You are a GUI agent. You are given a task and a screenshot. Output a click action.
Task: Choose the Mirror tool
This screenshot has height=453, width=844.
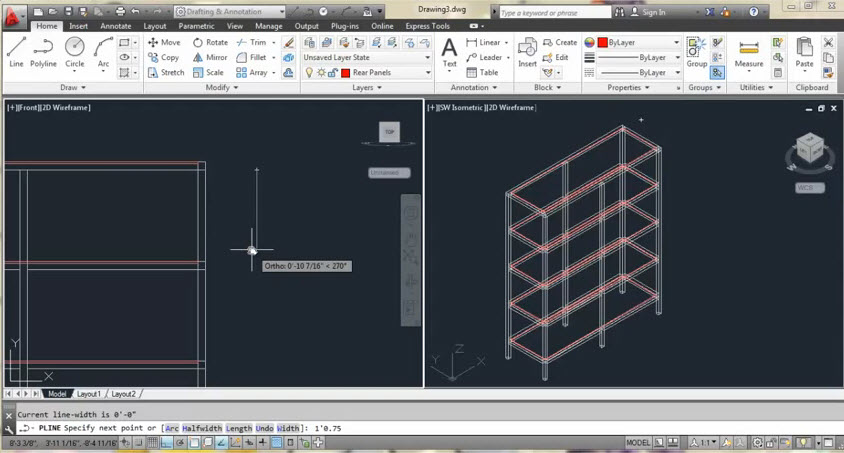(211, 58)
